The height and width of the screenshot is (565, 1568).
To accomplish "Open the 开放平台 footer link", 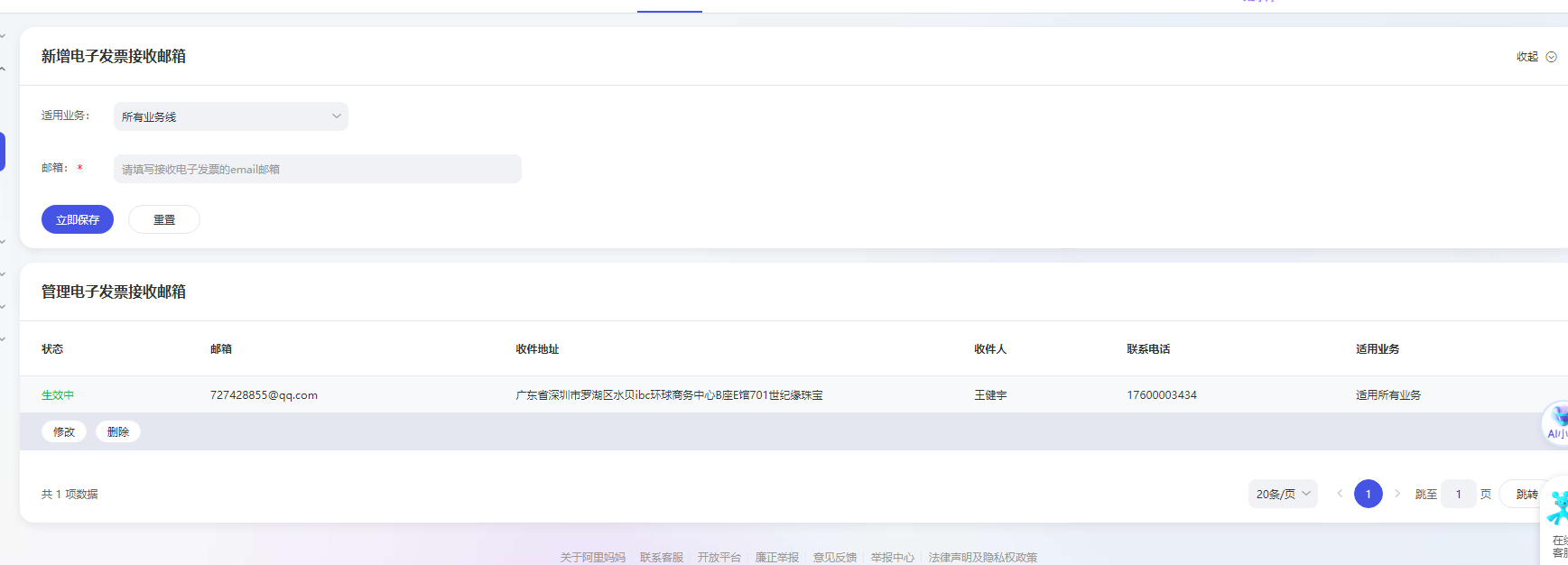I will 719,557.
